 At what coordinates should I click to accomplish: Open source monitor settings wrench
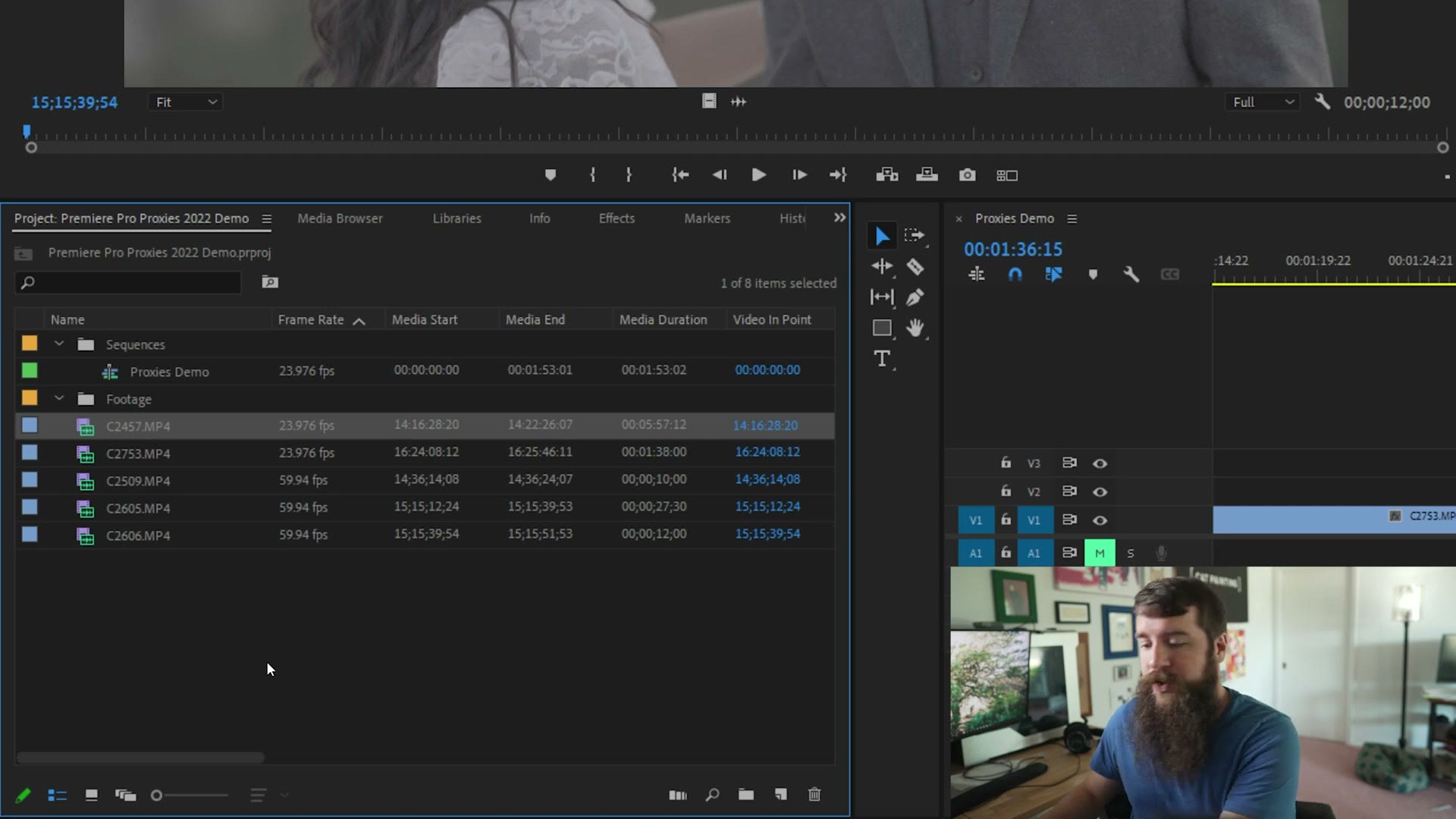click(x=1323, y=102)
